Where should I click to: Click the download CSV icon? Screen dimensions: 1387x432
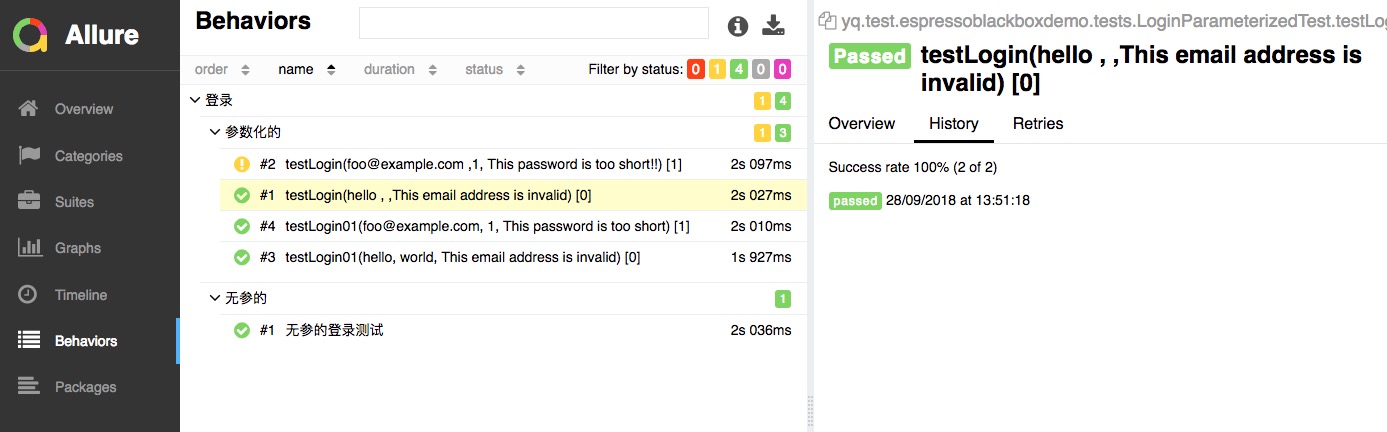point(773,26)
